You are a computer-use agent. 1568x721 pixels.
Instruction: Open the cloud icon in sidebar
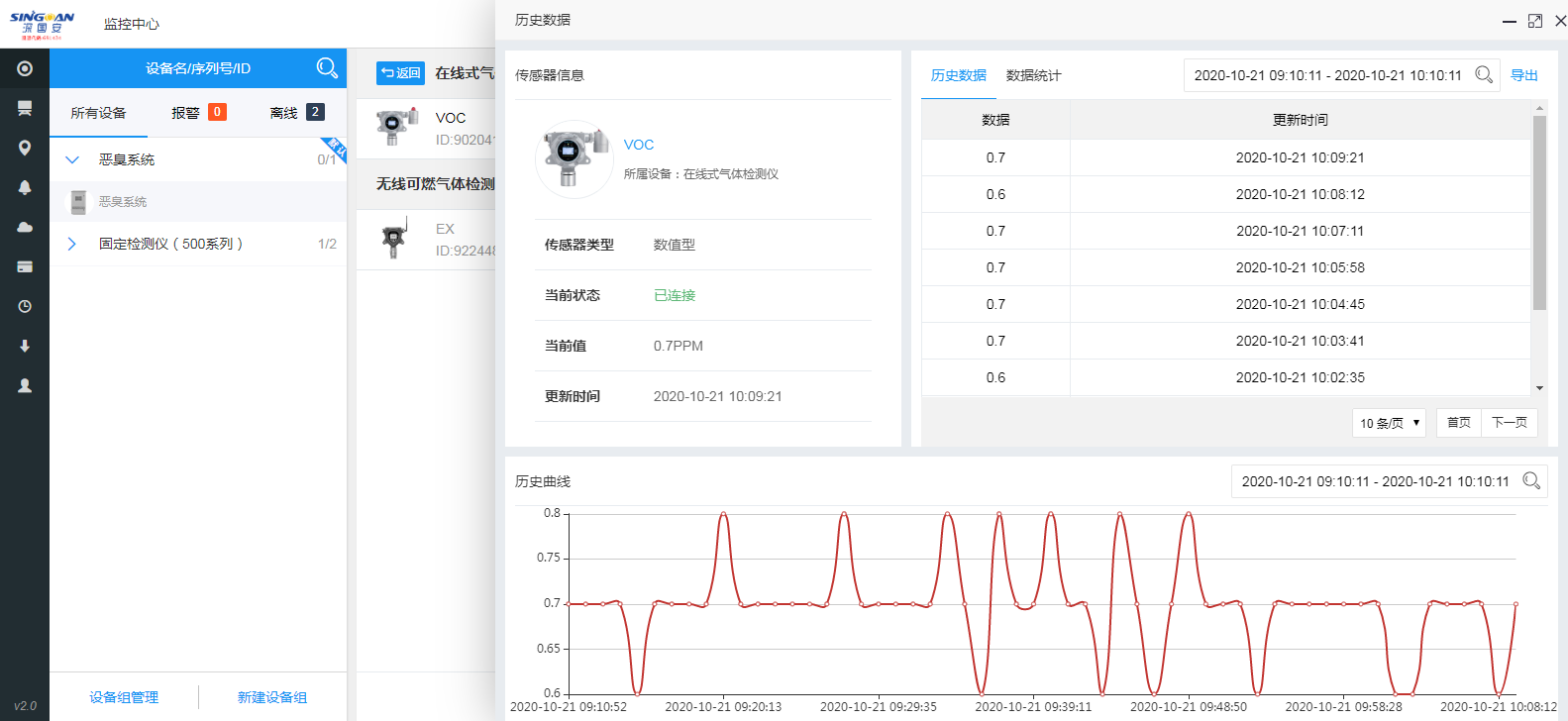(x=25, y=227)
